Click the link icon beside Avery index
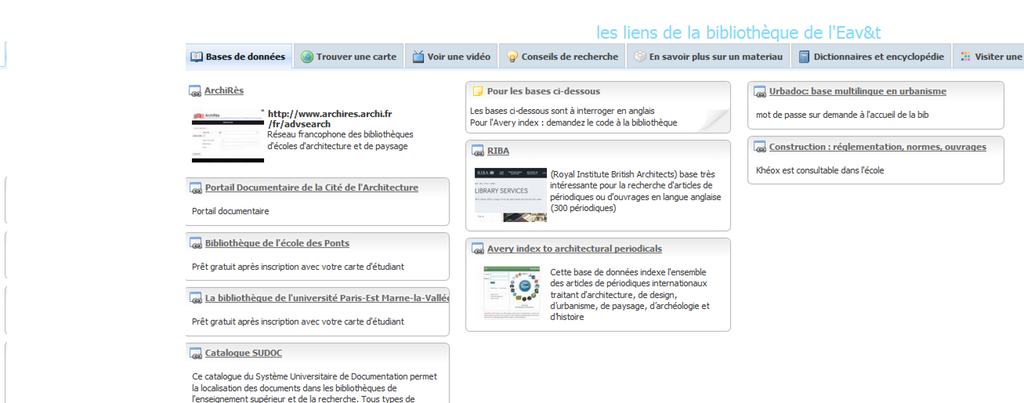The image size is (1024, 403). pos(477,250)
